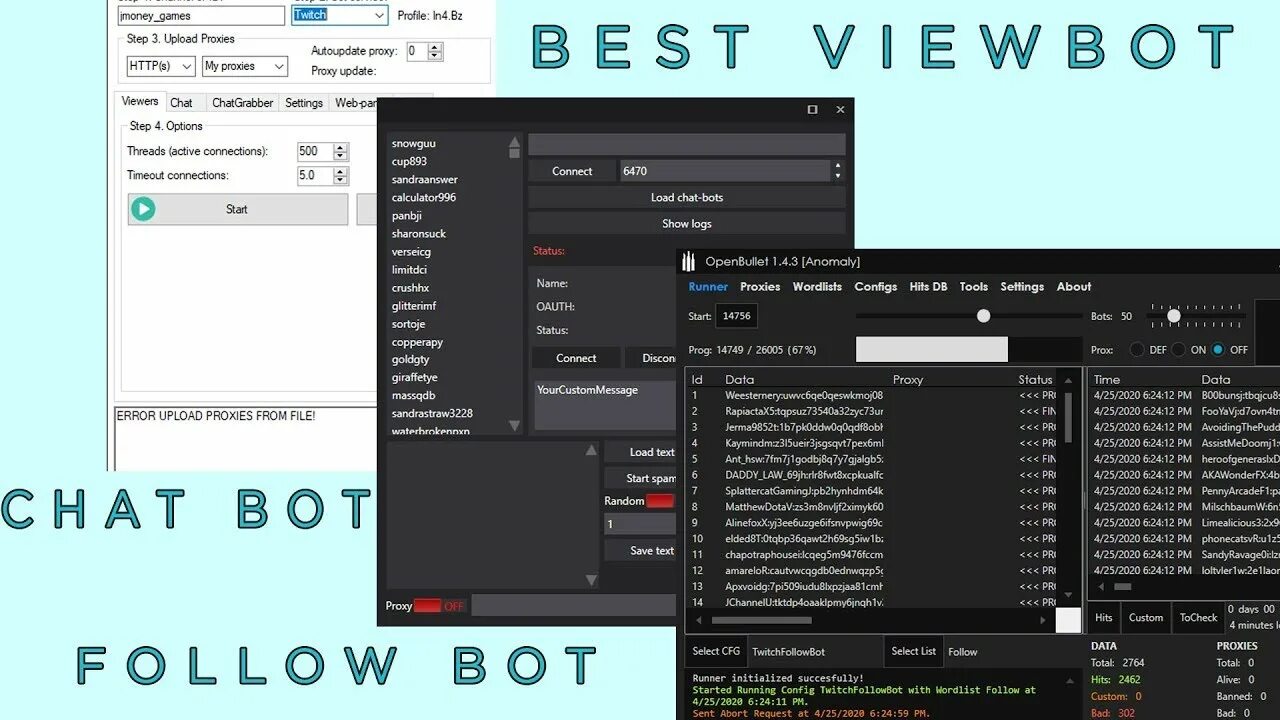Image resolution: width=1280 pixels, height=720 pixels.
Task: Click Connect button below the OAUTH status
Action: coord(576,358)
